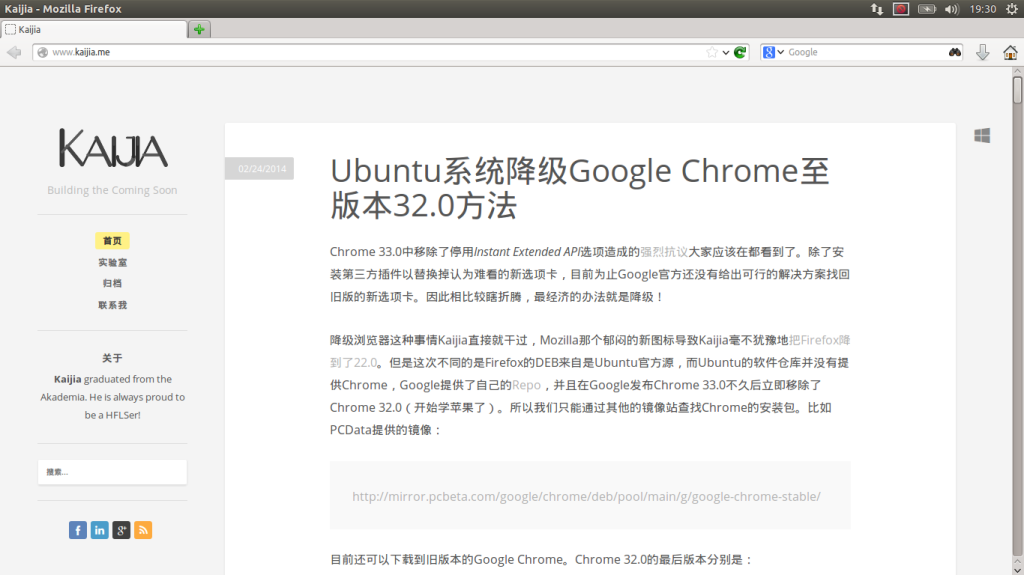Open the 实验室 menu item

112,262
